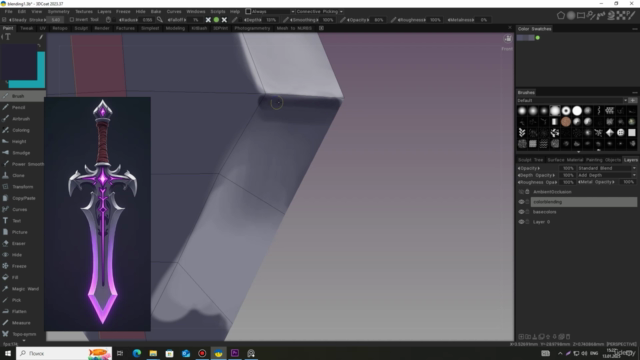Toggle visibility of AmbientOcclusion layer

(521, 192)
